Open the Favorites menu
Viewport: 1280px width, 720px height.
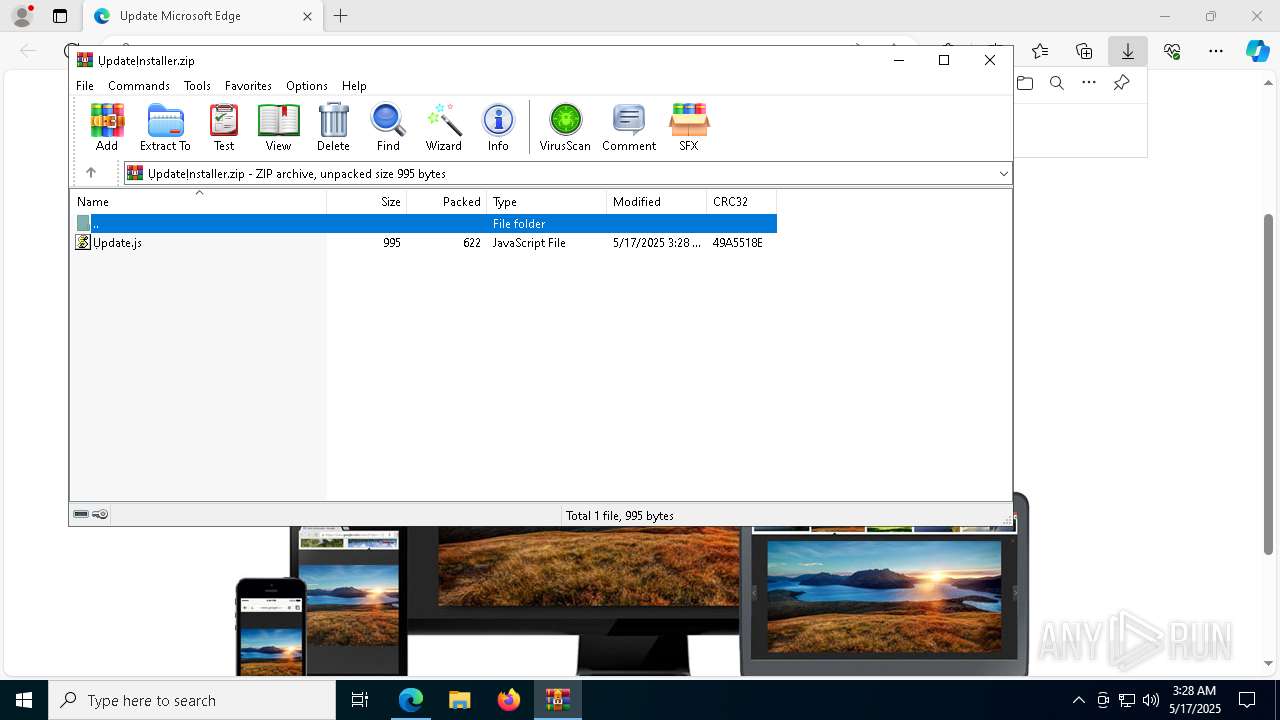248,86
